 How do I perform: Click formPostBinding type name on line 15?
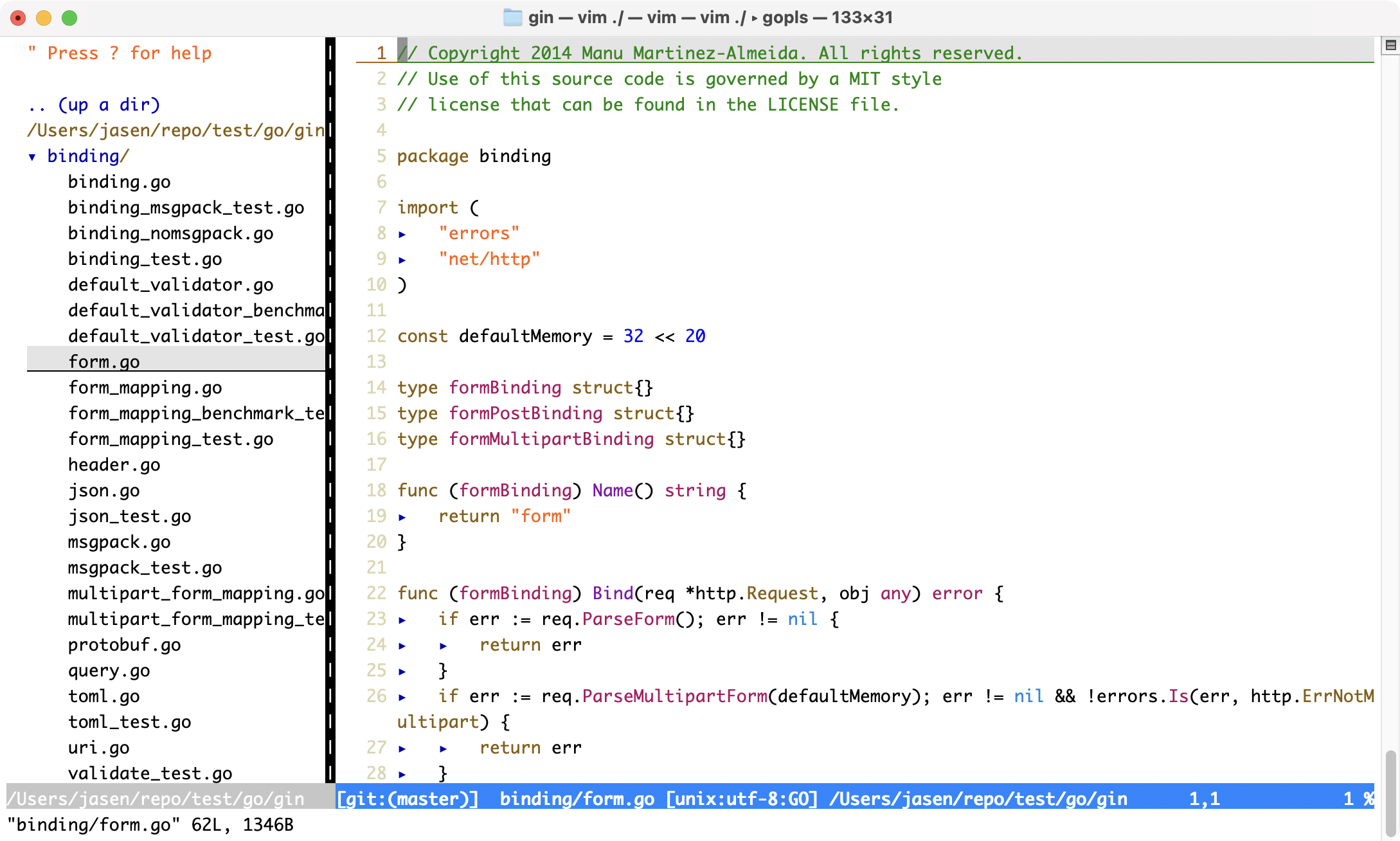[526, 413]
